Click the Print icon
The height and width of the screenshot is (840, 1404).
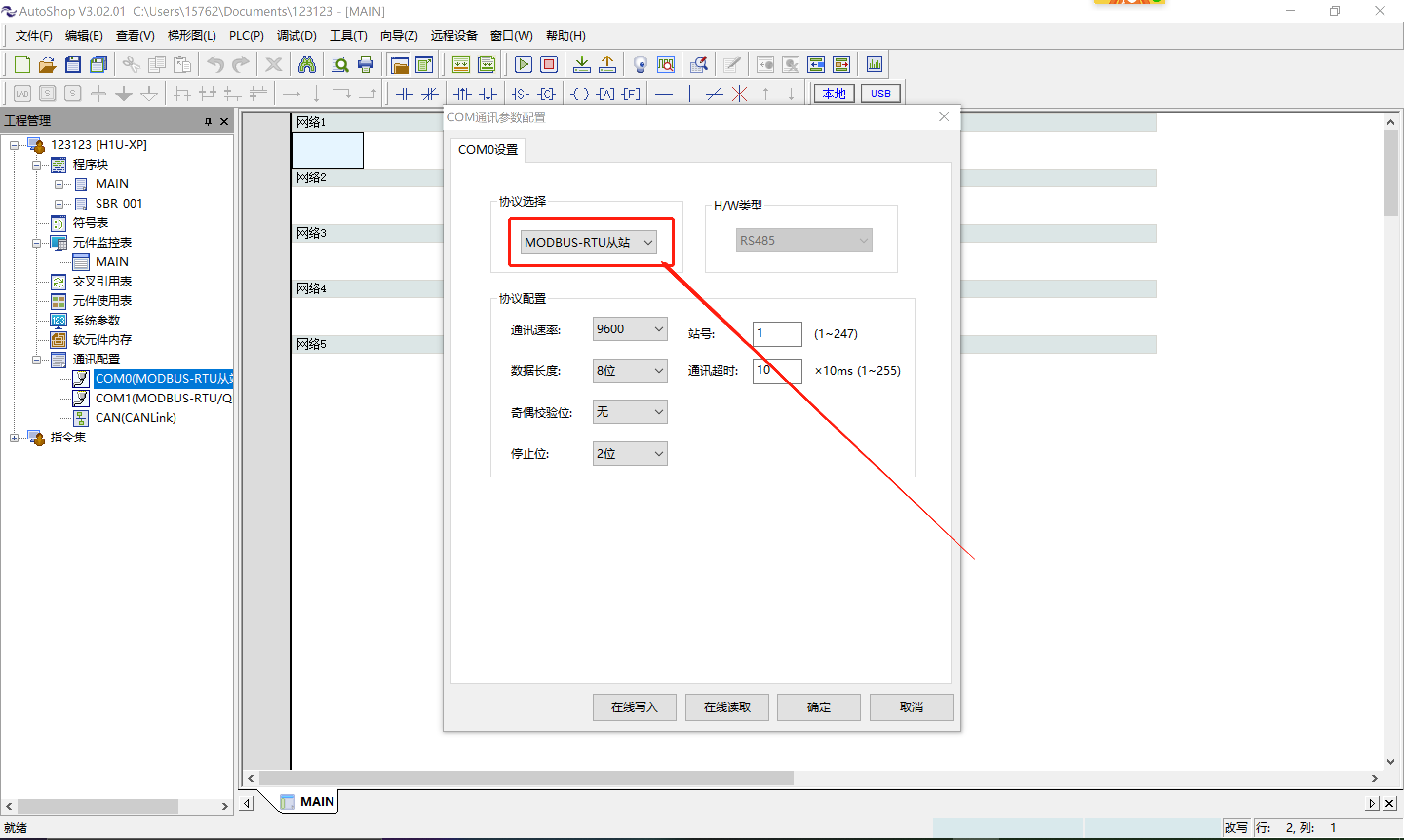click(366, 64)
